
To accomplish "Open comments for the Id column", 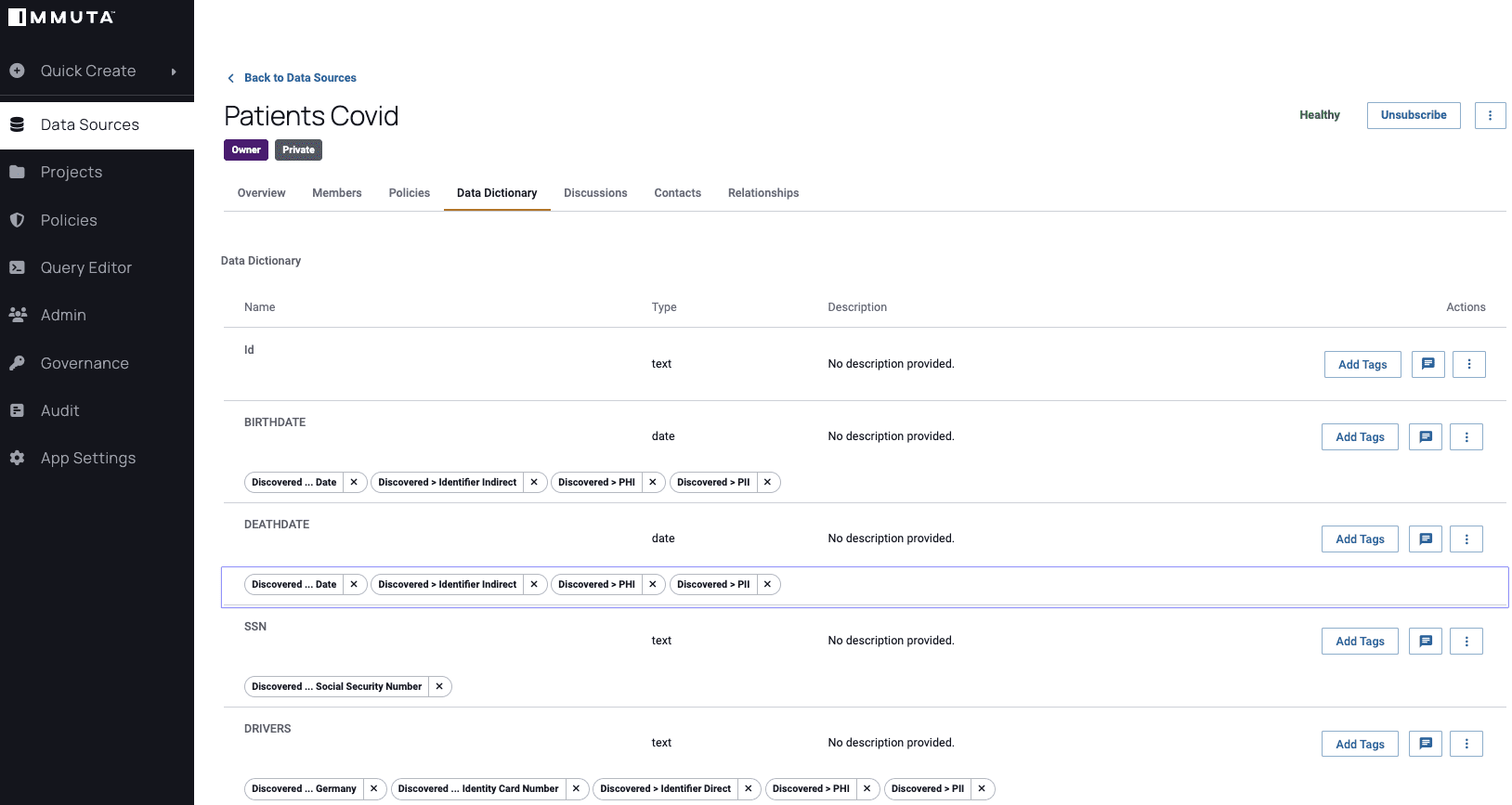I will point(1427,364).
